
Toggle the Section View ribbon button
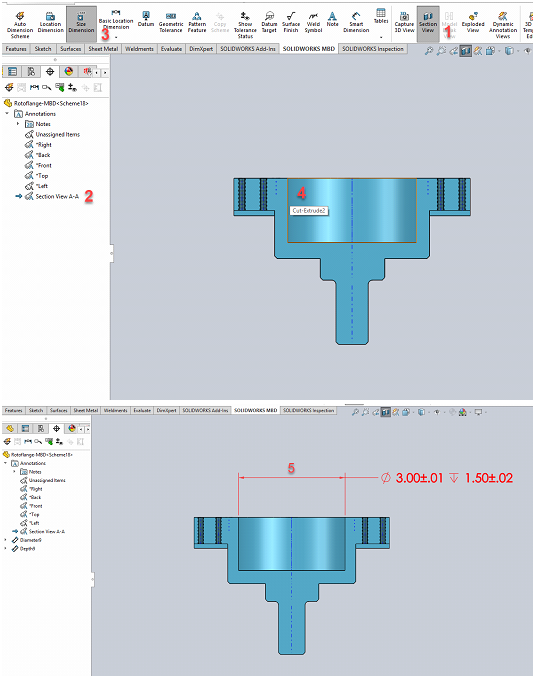point(428,23)
